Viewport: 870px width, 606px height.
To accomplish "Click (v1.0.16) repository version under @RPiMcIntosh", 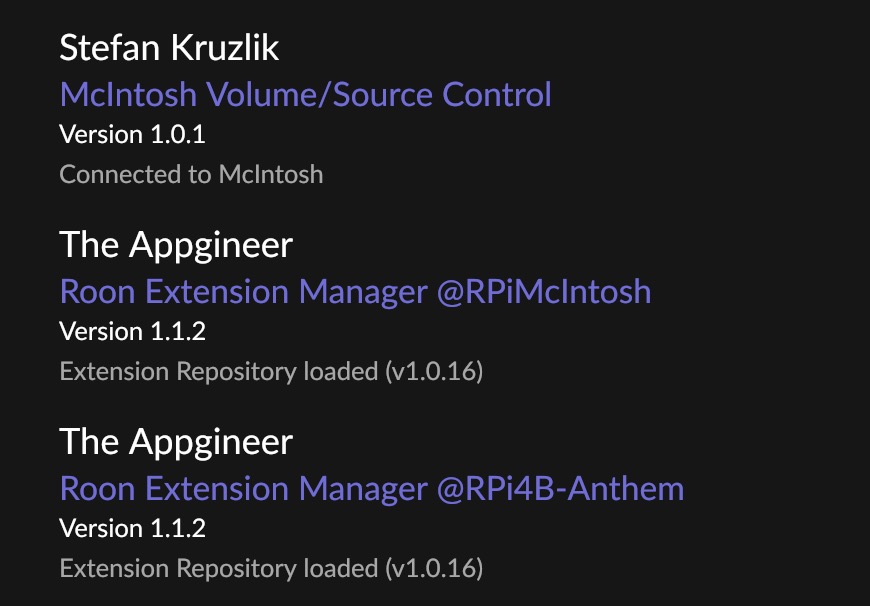I will 434,371.
